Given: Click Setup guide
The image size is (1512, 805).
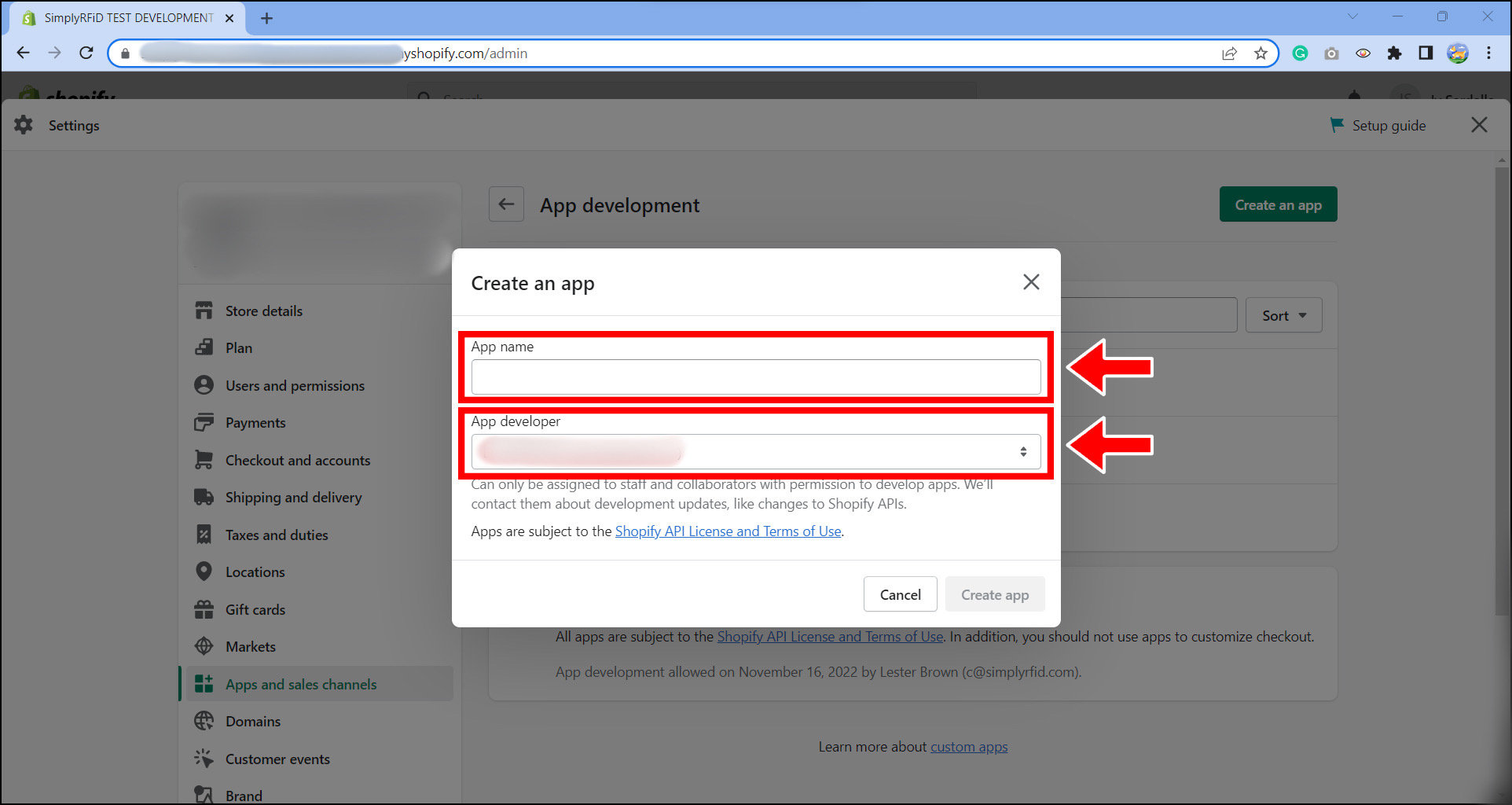Looking at the screenshot, I should 1378,125.
